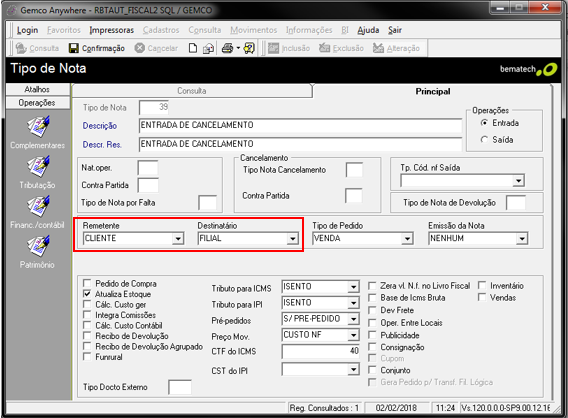Viewport: 568px width, 418px height.
Task: Check the Vendas checkbox
Action: point(482,297)
